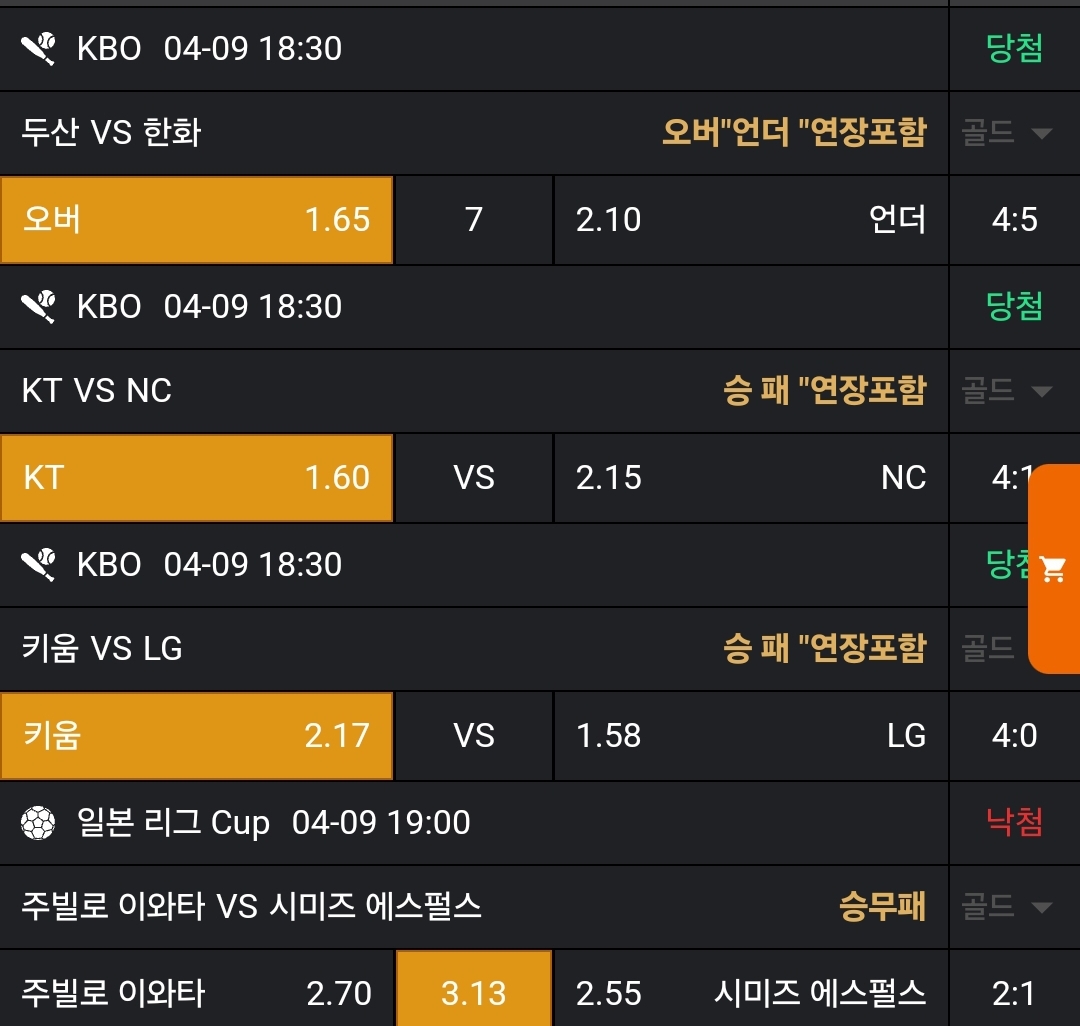
Task: Open the orange shopping cart button
Action: tap(1053, 569)
